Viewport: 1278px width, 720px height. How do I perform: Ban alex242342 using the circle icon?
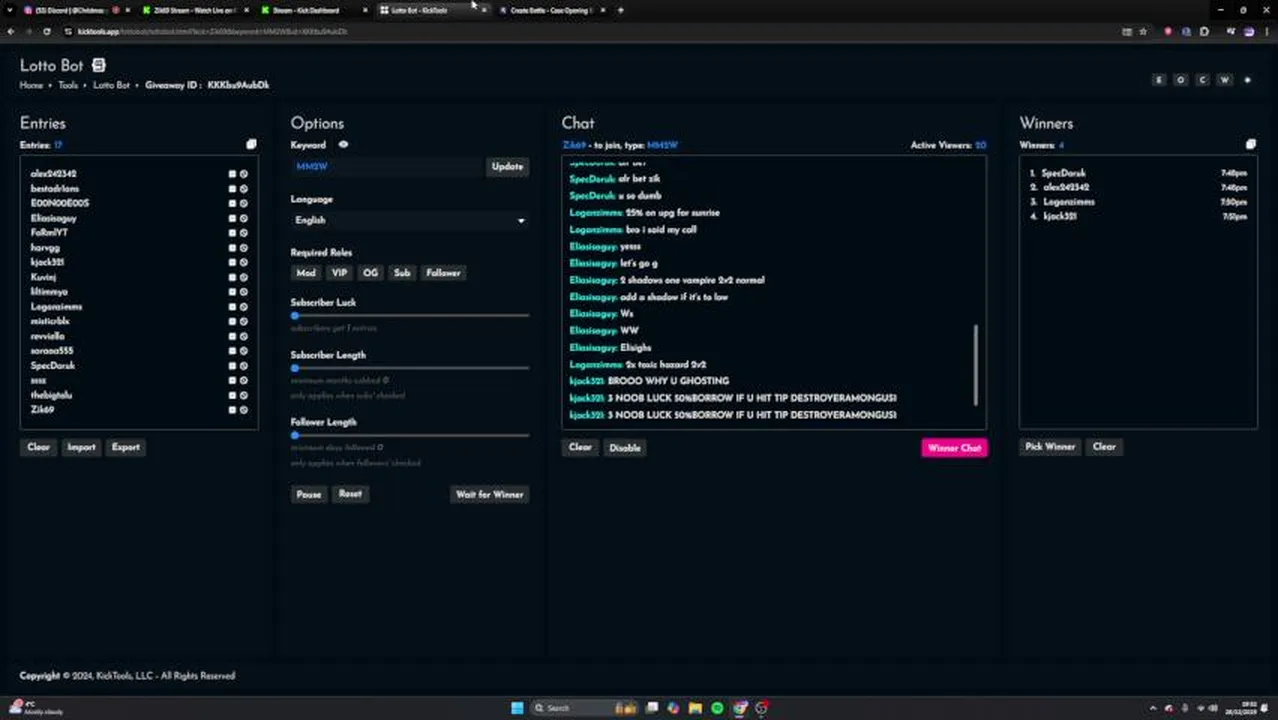243,174
